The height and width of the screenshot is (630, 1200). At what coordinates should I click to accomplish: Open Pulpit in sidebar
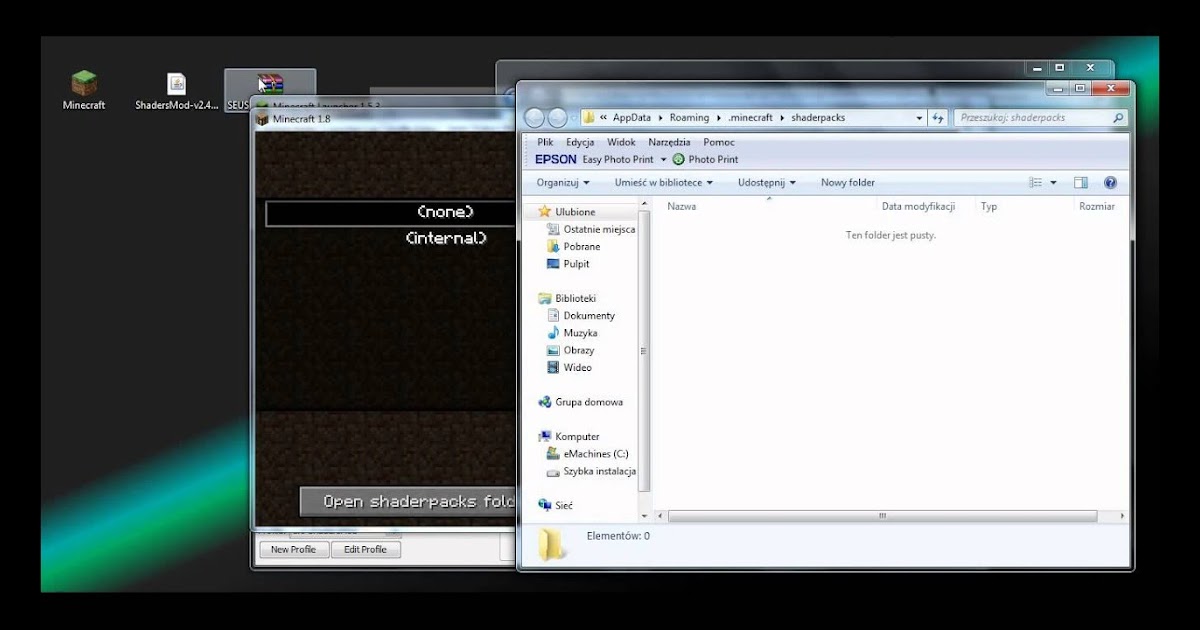coord(568,264)
